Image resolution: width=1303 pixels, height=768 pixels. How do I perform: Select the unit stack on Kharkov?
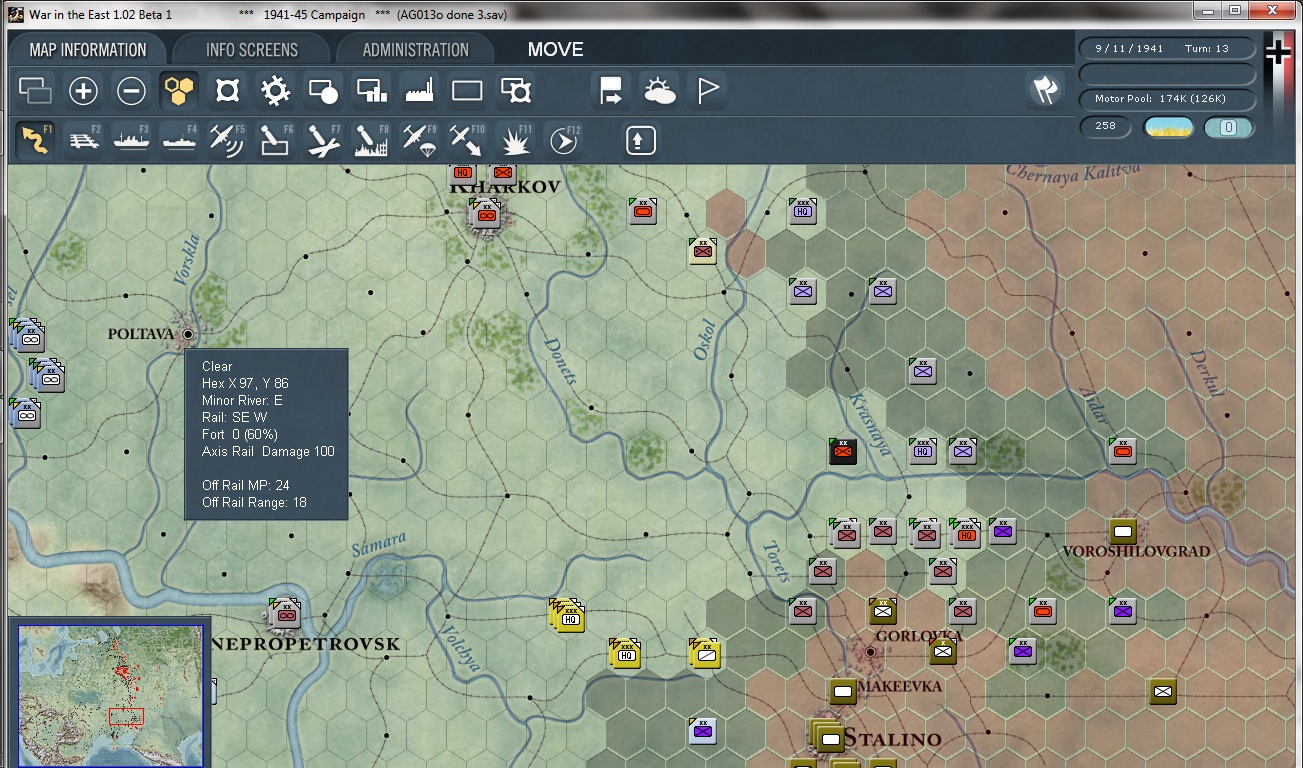point(486,213)
